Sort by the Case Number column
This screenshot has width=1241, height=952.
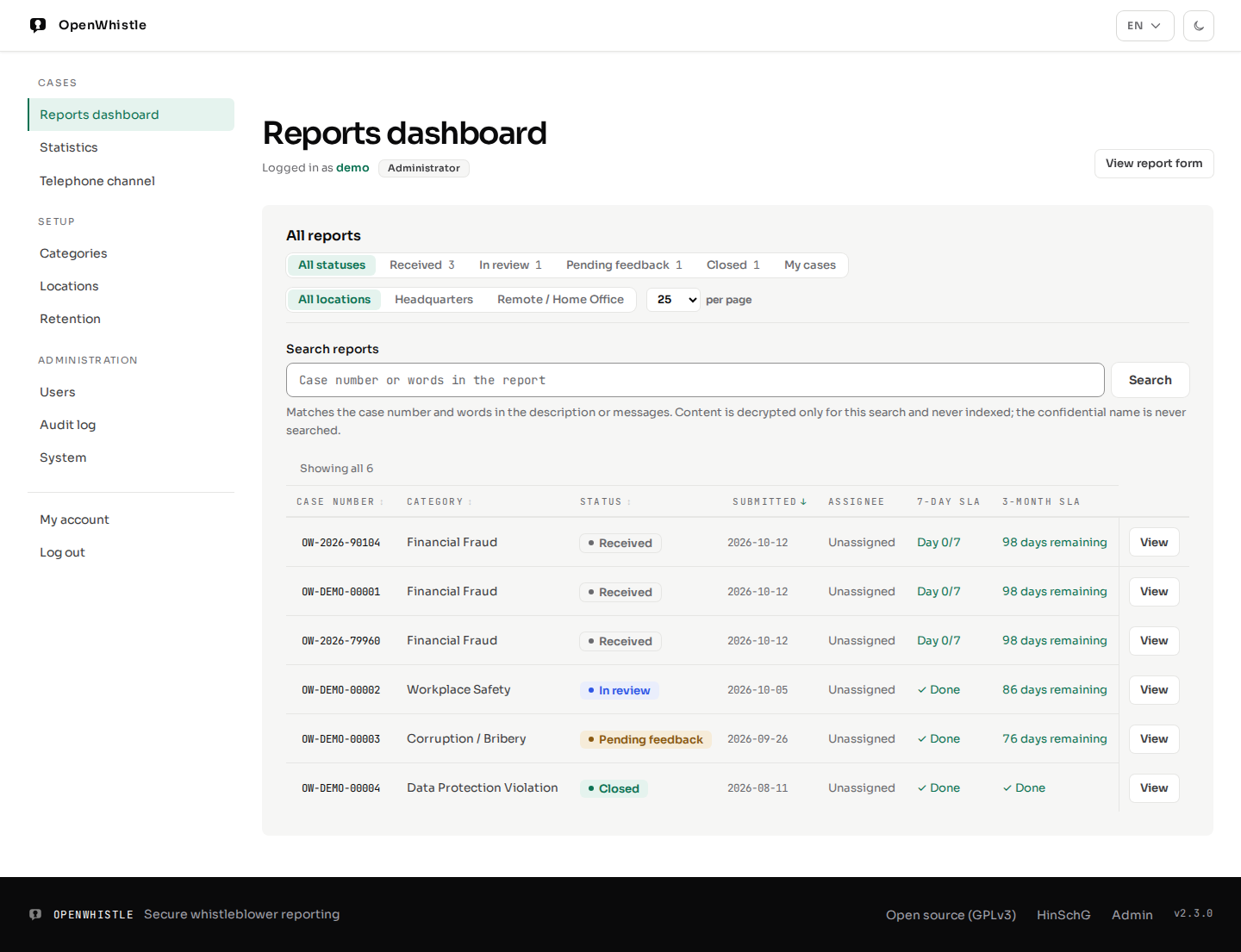(x=340, y=501)
